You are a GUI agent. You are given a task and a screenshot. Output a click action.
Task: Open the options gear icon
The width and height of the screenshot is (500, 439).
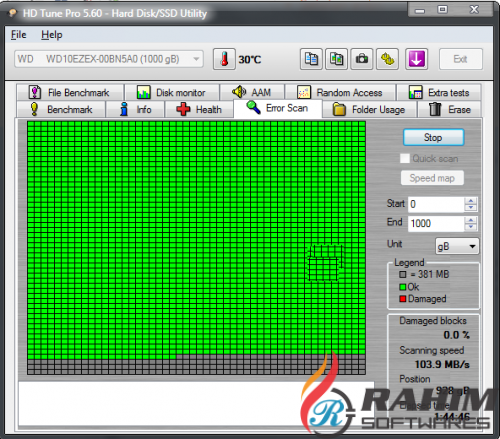coord(387,59)
